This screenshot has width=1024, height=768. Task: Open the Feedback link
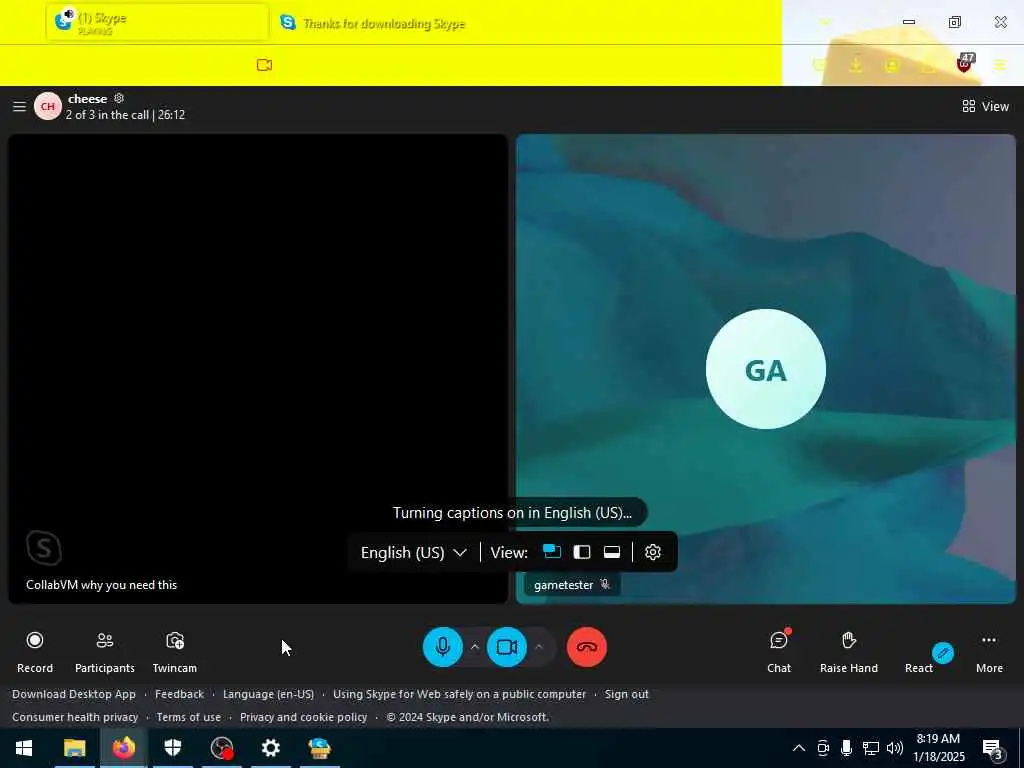tap(180, 694)
